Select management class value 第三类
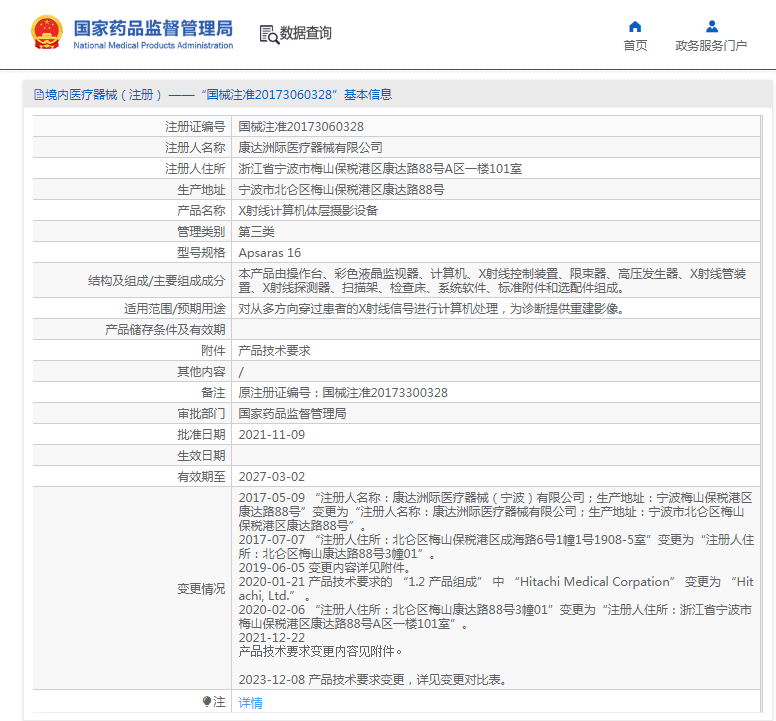This screenshot has width=776, height=721. tap(256, 232)
